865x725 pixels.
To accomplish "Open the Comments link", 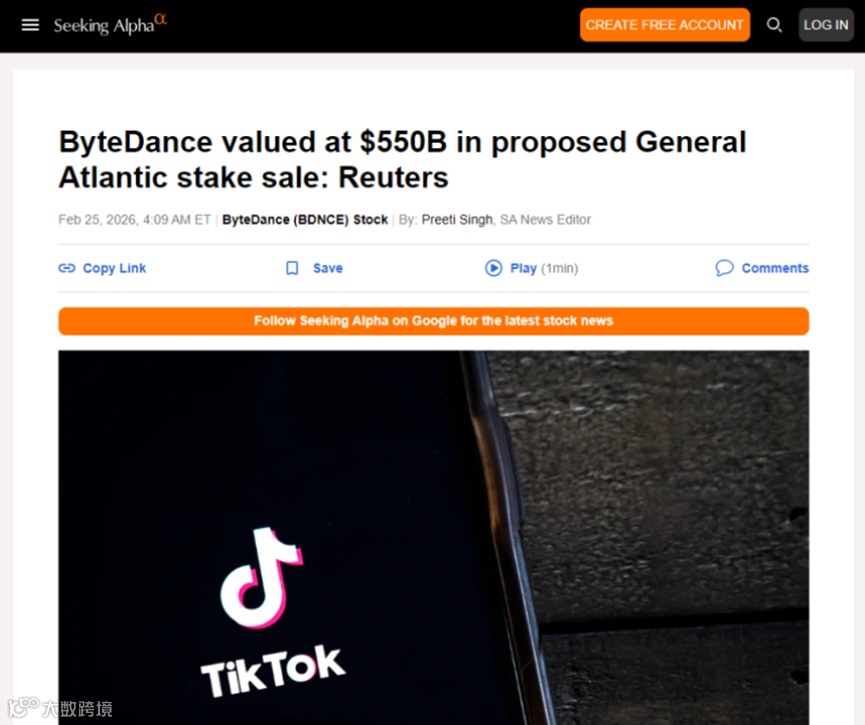I will click(x=775, y=268).
